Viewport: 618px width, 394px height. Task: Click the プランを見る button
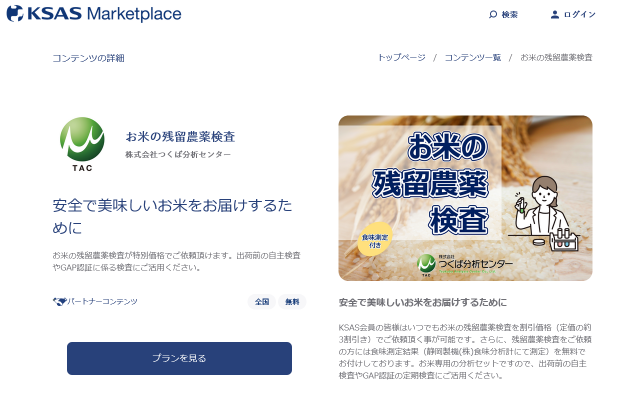(x=179, y=358)
